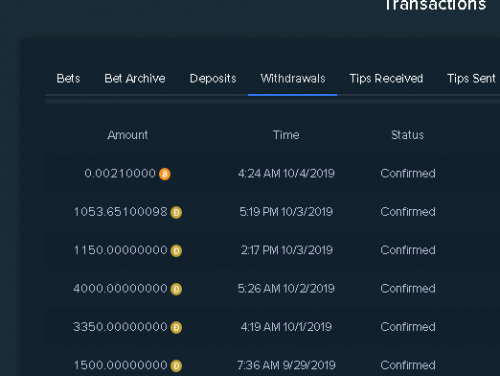Select the amount 1053.65100098

pos(120,212)
